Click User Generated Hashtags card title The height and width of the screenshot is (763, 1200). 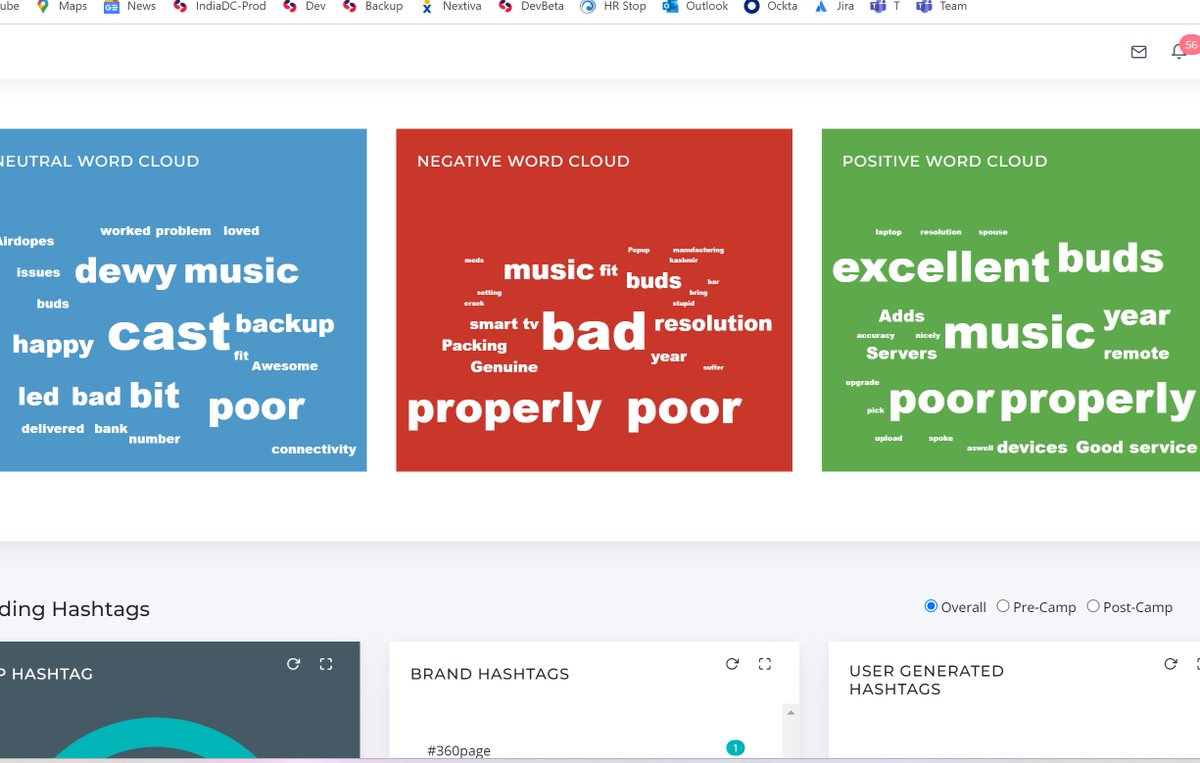pos(926,680)
